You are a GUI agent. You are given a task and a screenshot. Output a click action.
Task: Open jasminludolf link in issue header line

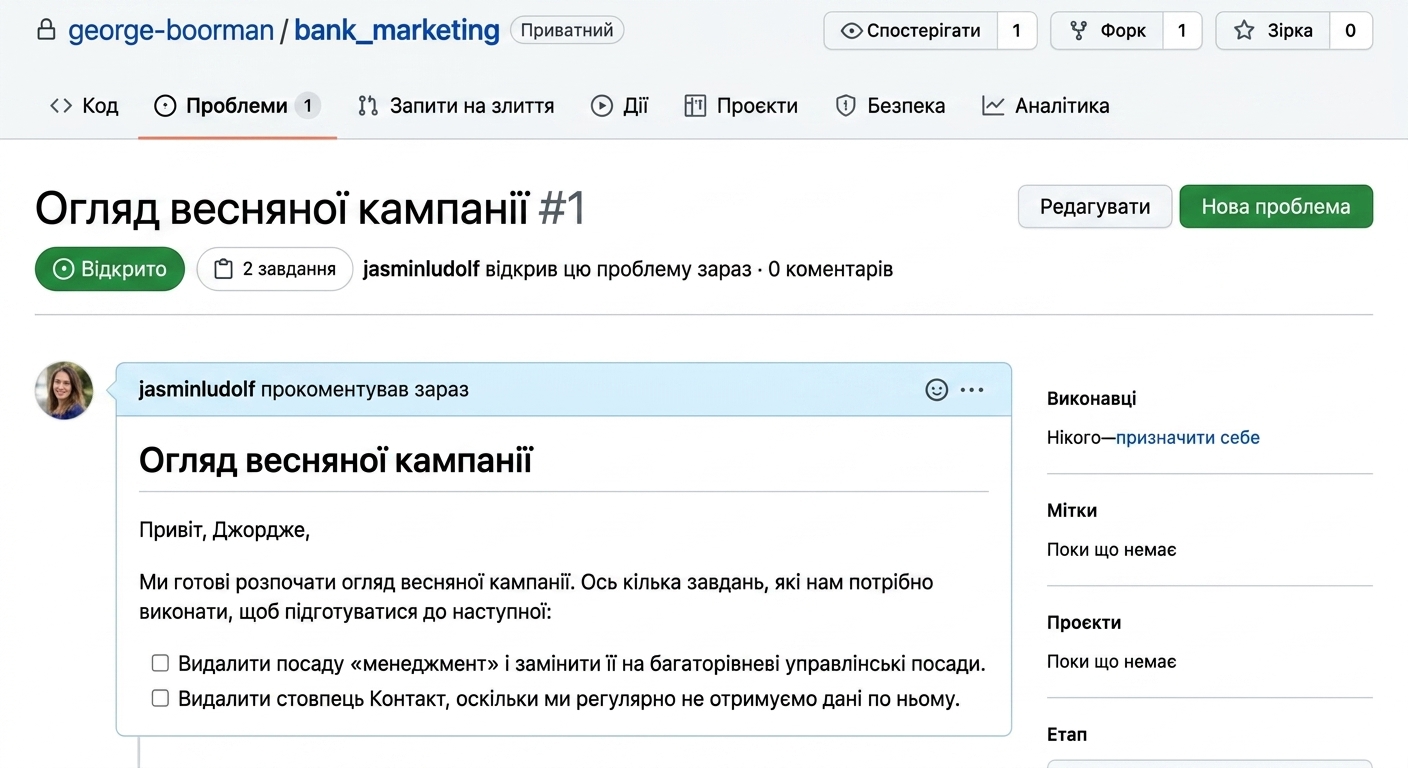pyautogui.click(x=421, y=269)
